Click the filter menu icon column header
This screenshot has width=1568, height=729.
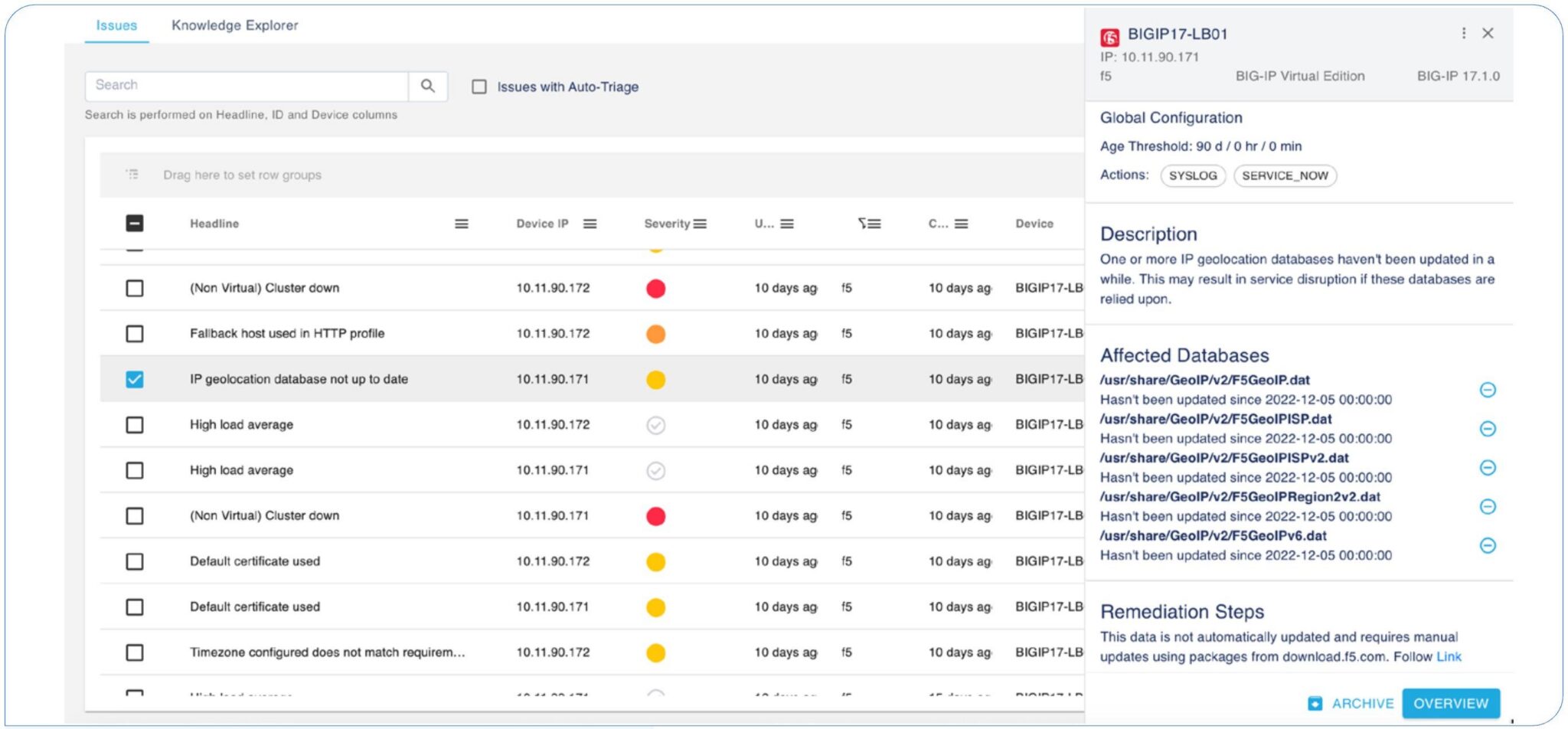click(x=870, y=224)
